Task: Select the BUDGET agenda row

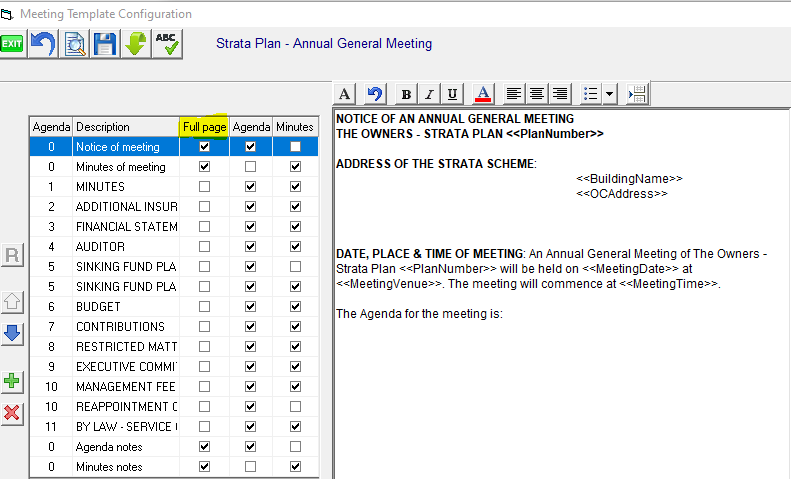Action: (174, 307)
